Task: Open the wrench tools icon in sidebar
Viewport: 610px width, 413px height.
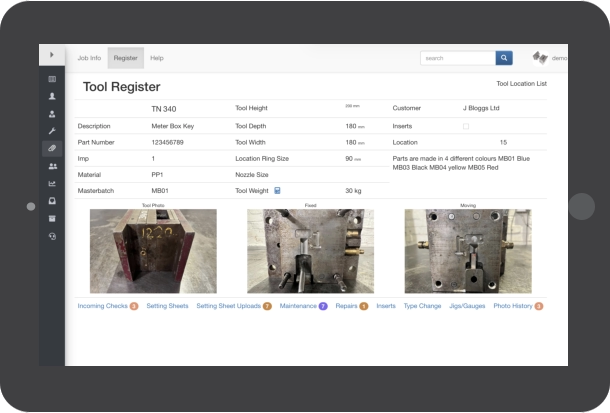Action: pyautogui.click(x=52, y=131)
